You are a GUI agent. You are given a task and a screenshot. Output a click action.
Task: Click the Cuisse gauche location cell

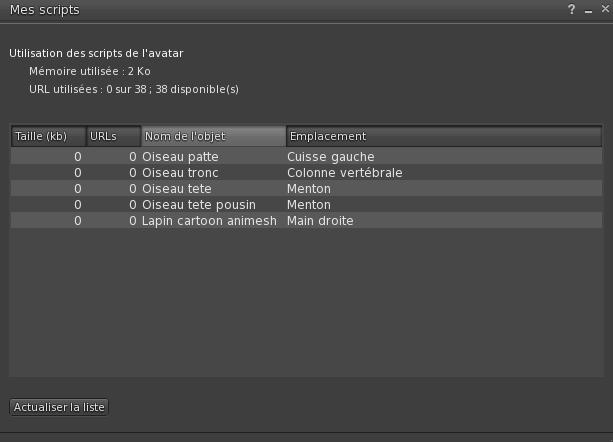click(x=331, y=157)
